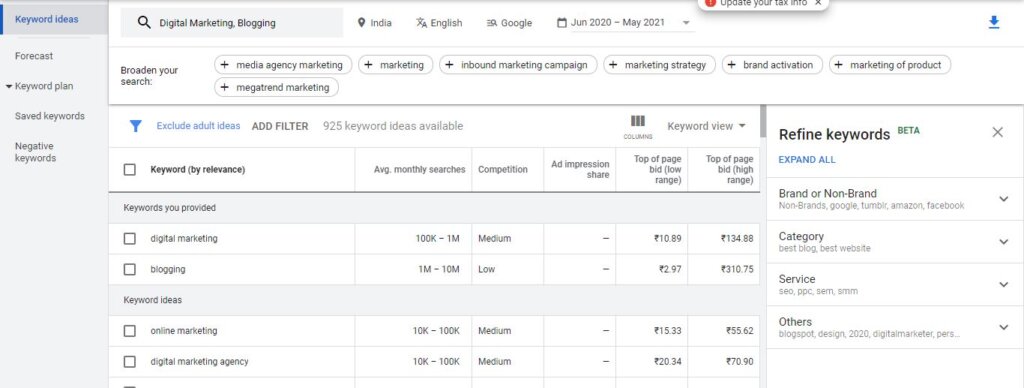Add 'marketing' chip to broaden search
This screenshot has height=388, width=1024.
(x=395, y=65)
